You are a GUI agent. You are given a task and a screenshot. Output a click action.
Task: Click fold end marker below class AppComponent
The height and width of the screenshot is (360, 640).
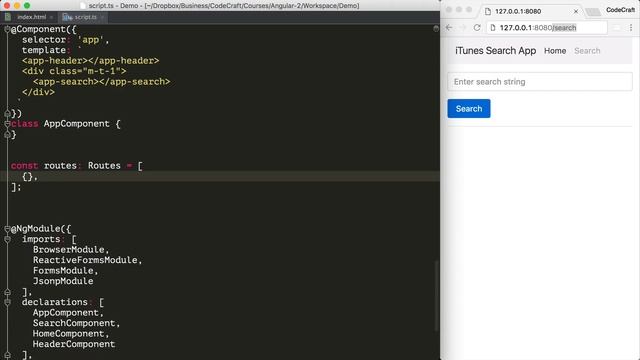point(7,134)
